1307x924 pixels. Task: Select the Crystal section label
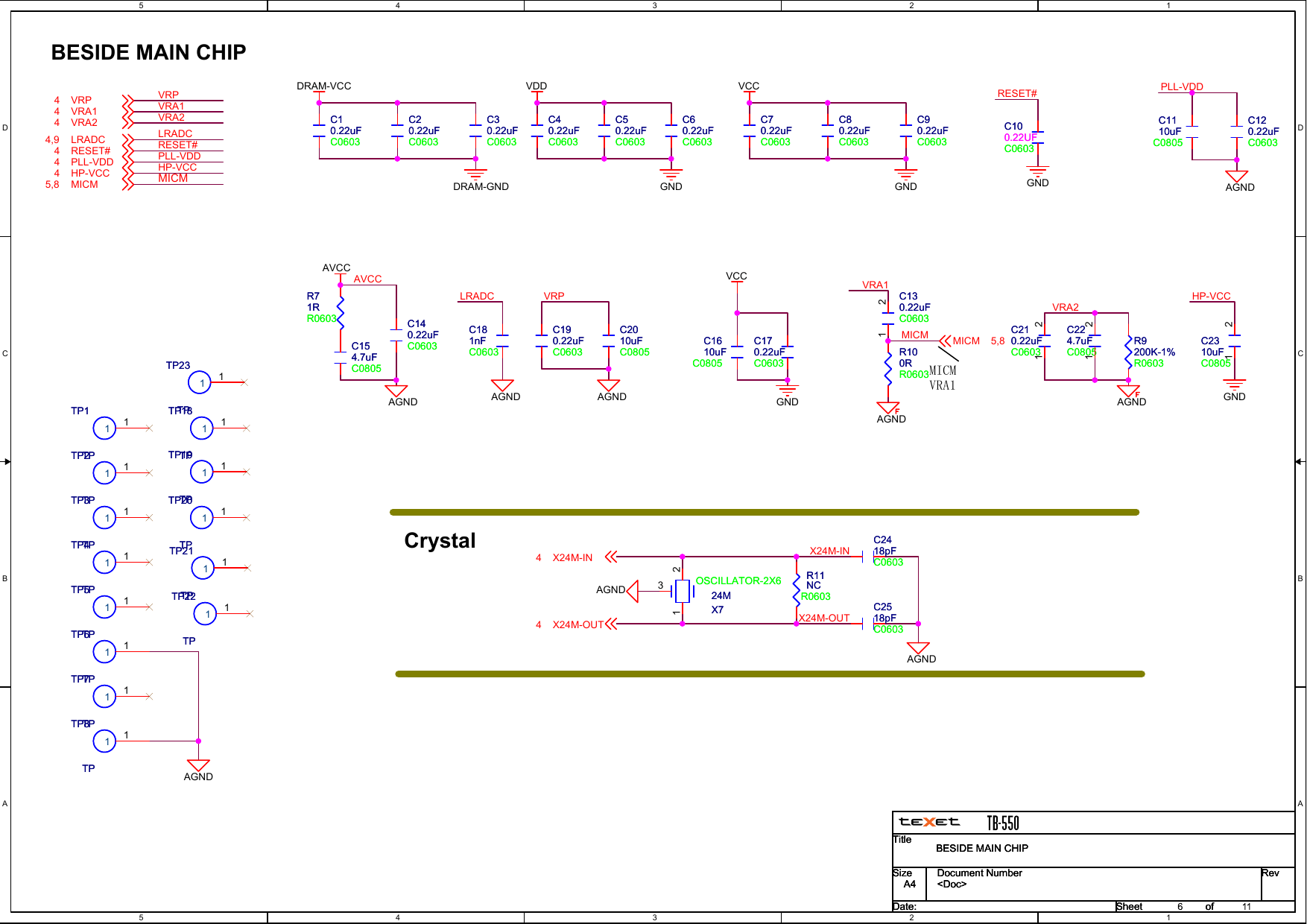[x=440, y=541]
